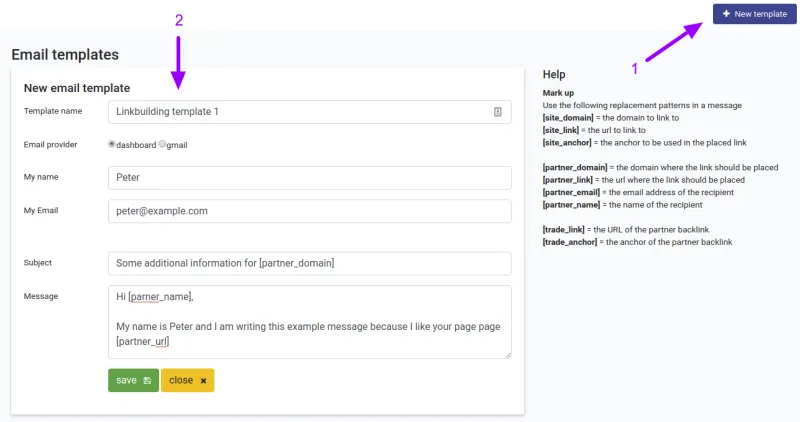The image size is (800, 422).
Task: Click the plus icon on New template
Action: [727, 14]
